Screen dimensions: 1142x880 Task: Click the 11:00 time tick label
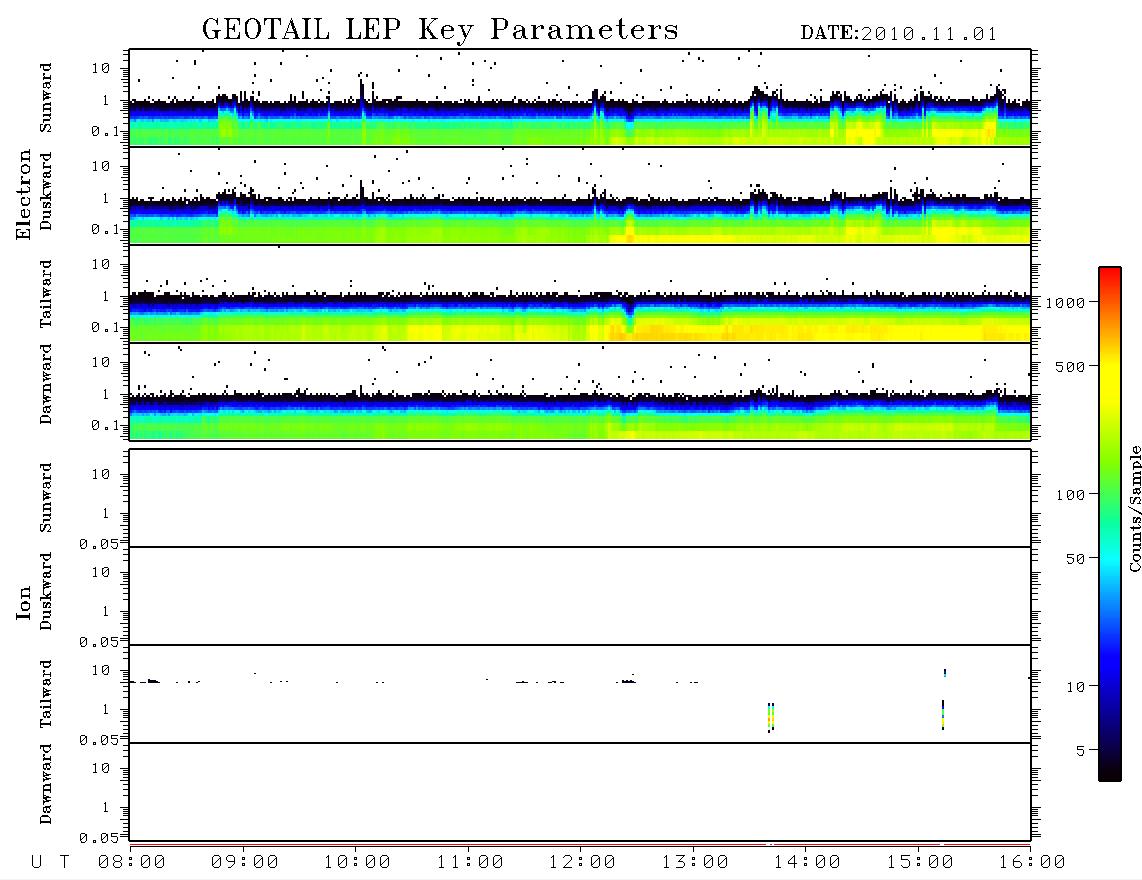coord(470,863)
